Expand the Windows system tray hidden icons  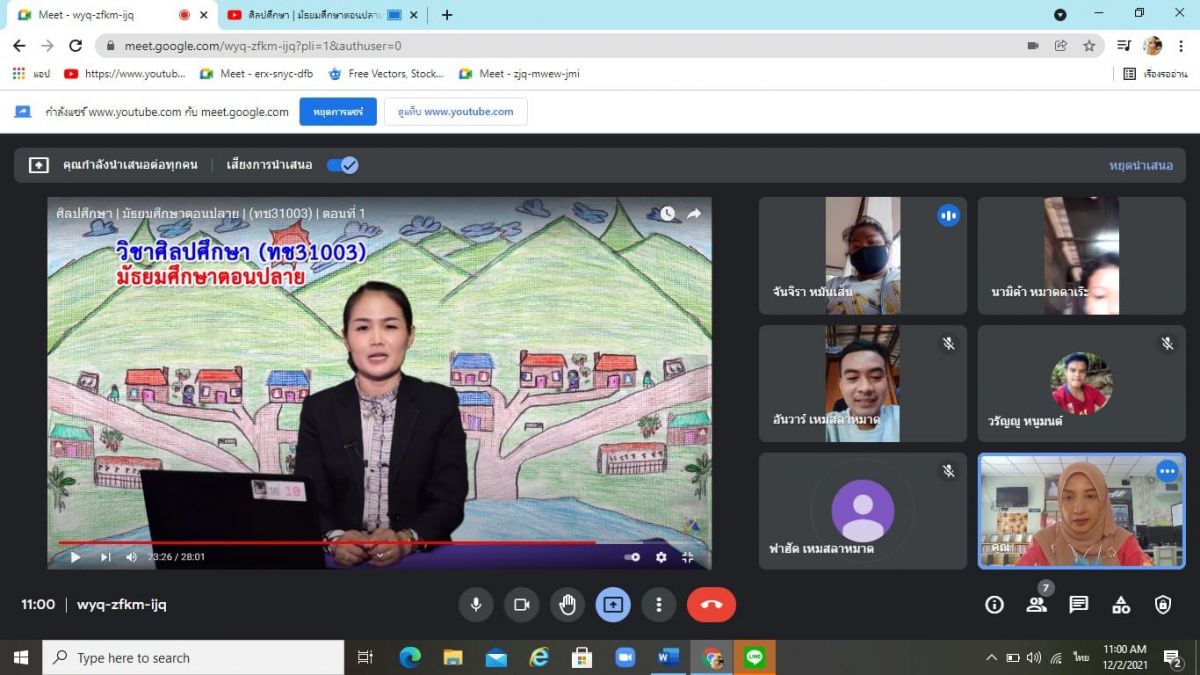click(991, 657)
